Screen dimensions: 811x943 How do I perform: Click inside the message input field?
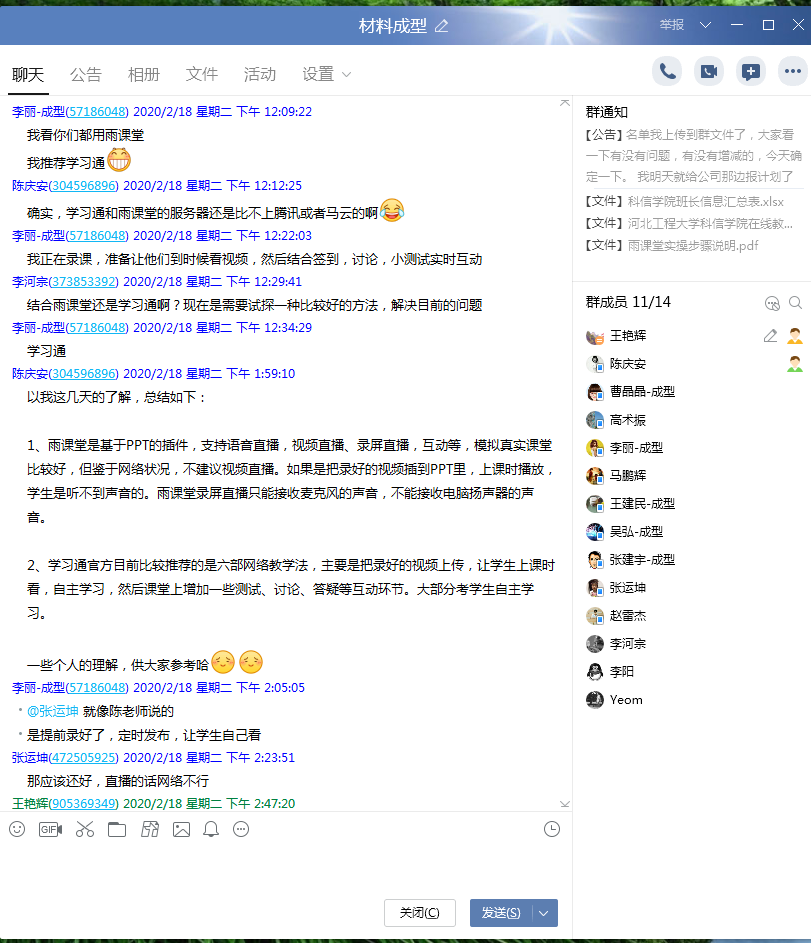coord(285,865)
